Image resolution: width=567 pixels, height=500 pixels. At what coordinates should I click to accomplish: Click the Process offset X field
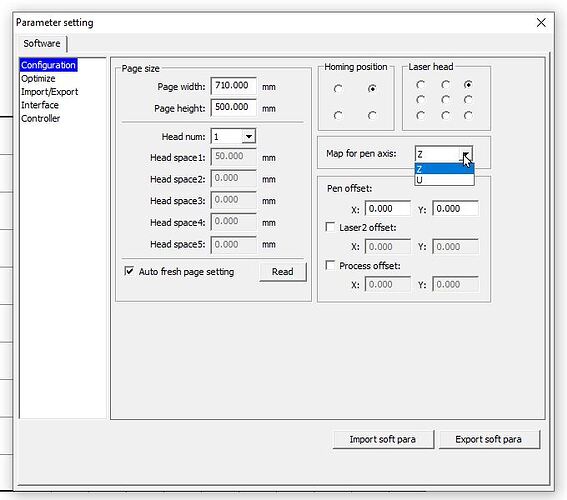tap(388, 284)
